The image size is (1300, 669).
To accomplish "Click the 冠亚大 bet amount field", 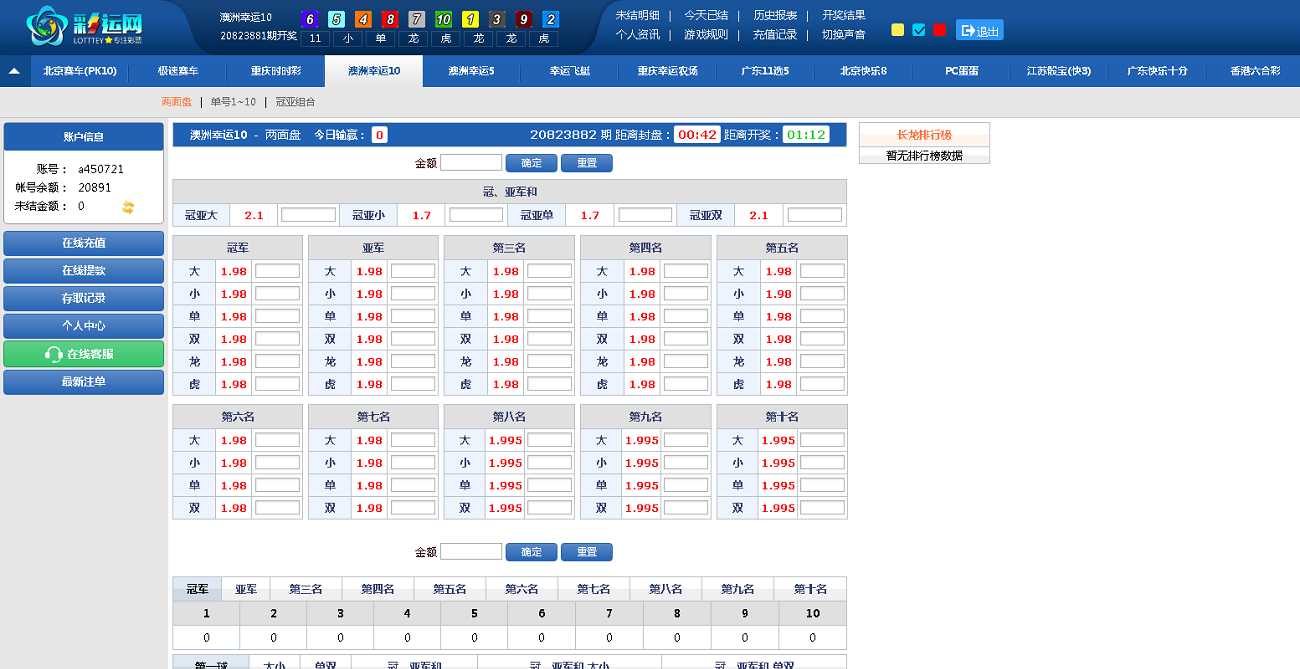I will tap(308, 215).
